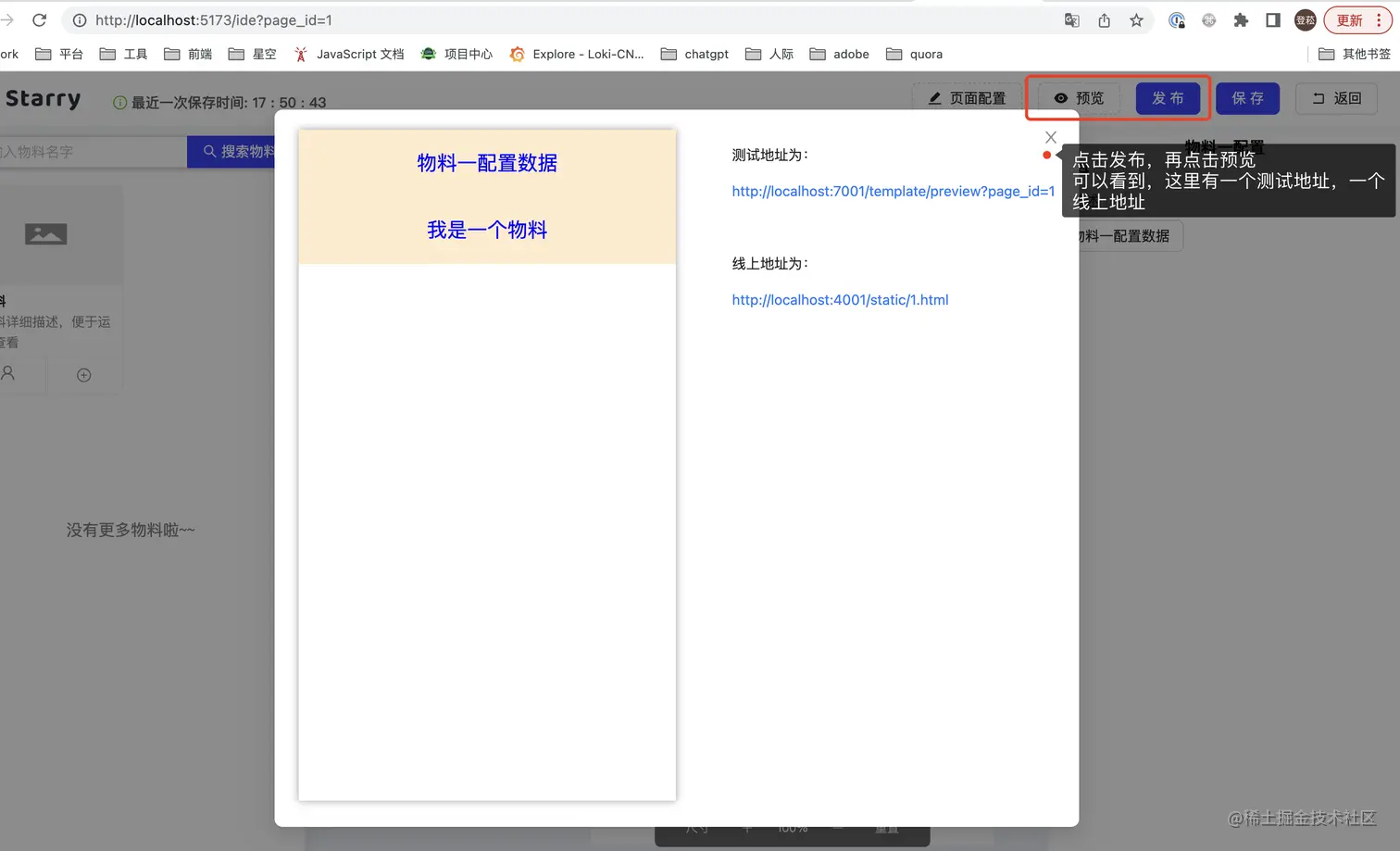Image resolution: width=1400 pixels, height=851 pixels.
Task: Click the grey globe extension icon
Action: pyautogui.click(x=1208, y=20)
